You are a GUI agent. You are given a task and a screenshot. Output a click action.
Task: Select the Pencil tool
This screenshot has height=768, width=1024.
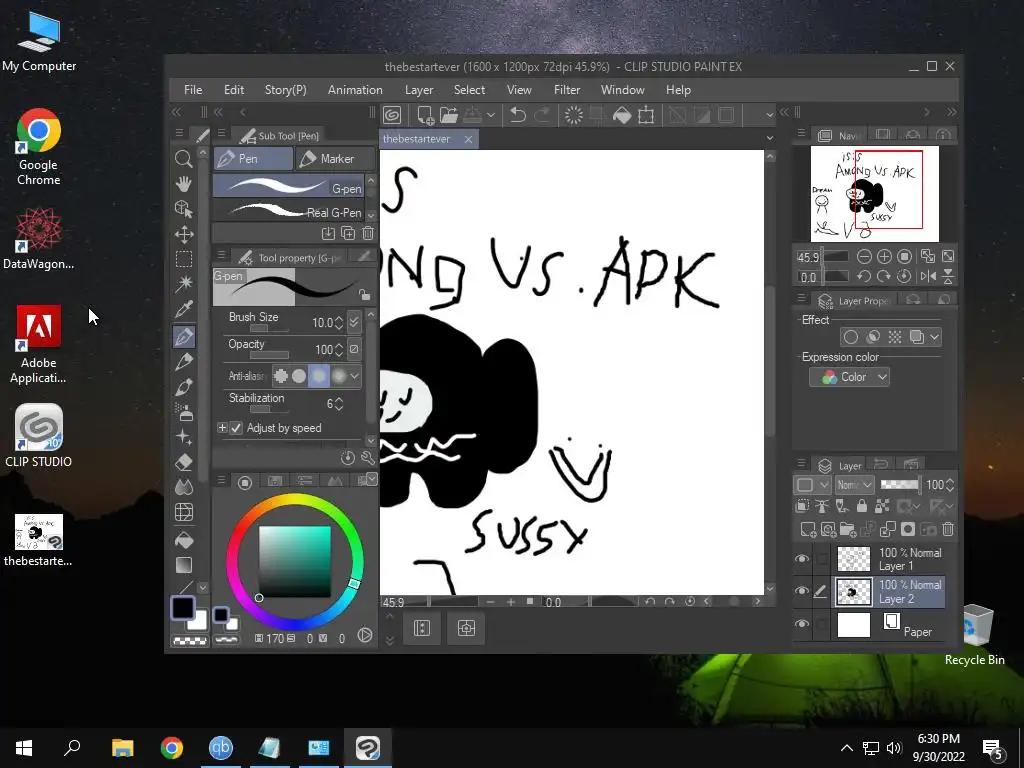pyautogui.click(x=184, y=361)
